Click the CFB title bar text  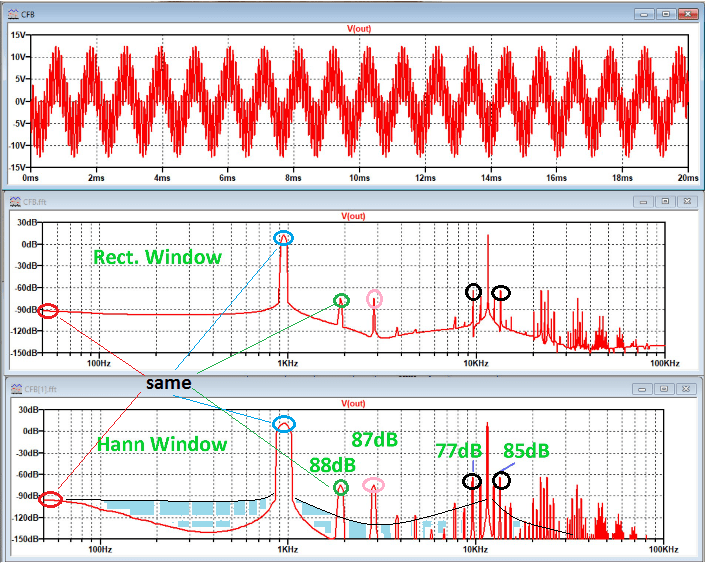tap(28, 14)
